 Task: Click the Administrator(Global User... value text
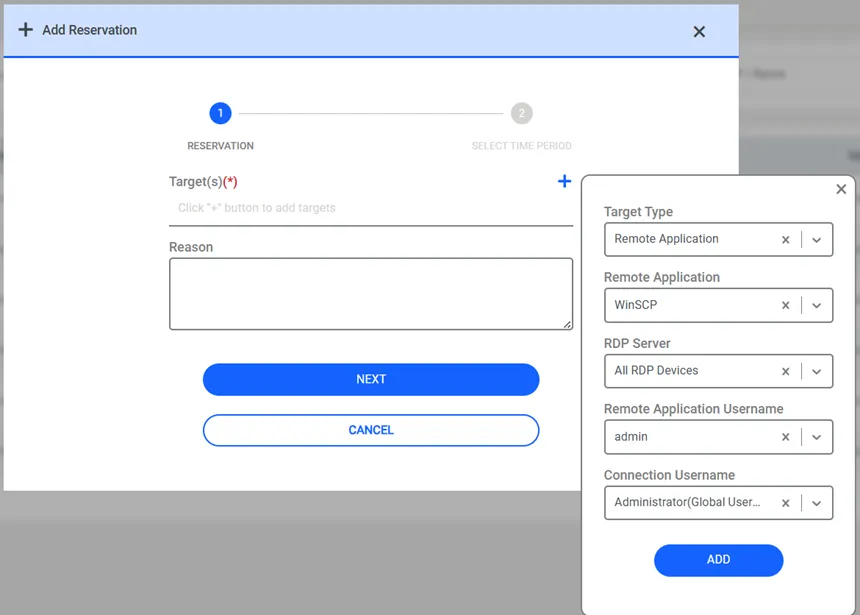point(687,502)
